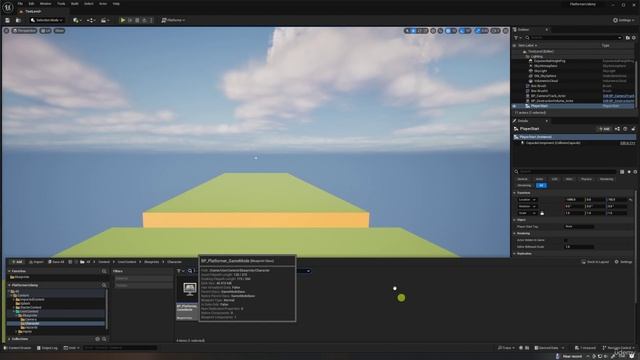Open the Outliner settings gear
This screenshot has height=360, width=640.
(634, 38)
